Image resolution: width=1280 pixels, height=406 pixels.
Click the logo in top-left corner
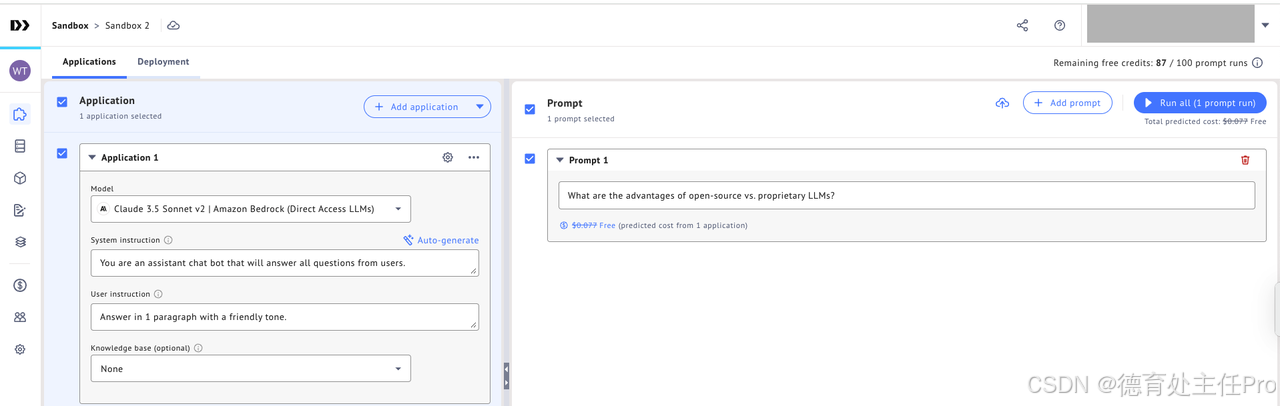pos(20,26)
